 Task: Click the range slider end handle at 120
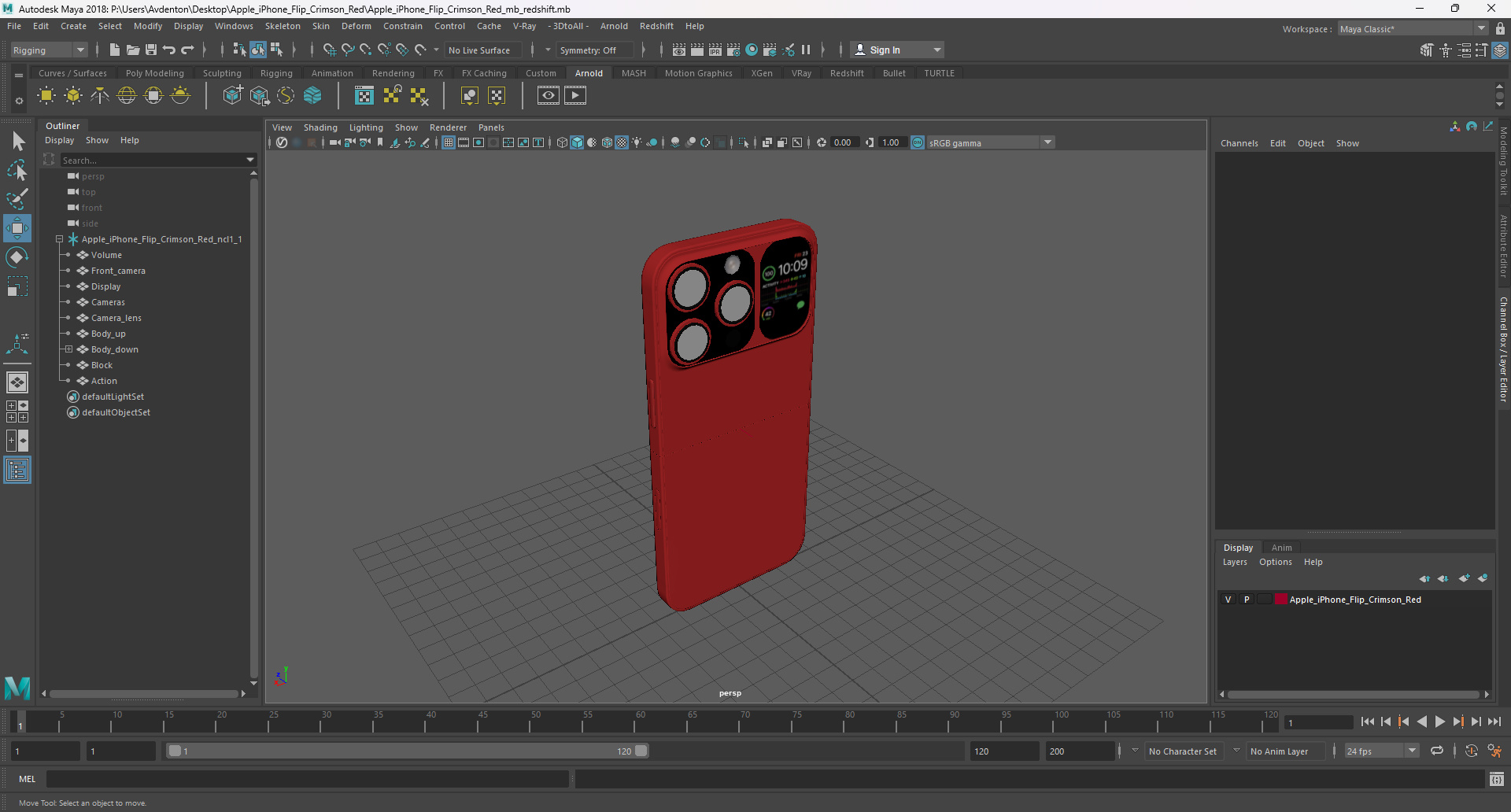point(641,751)
